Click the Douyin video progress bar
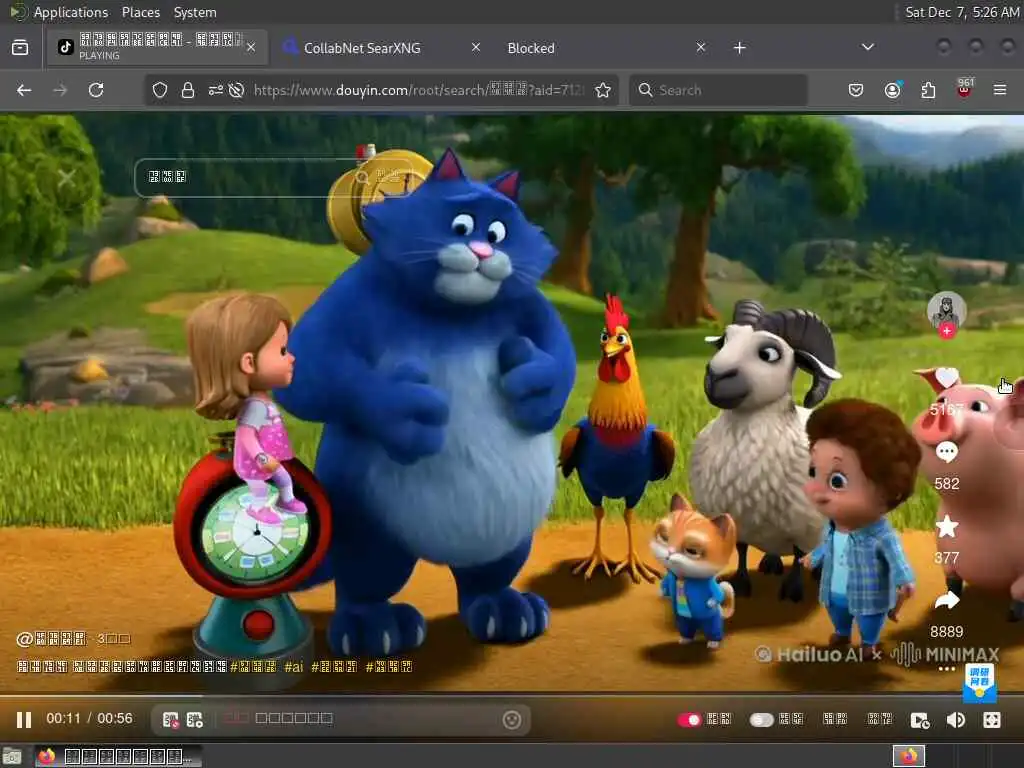 [512, 696]
